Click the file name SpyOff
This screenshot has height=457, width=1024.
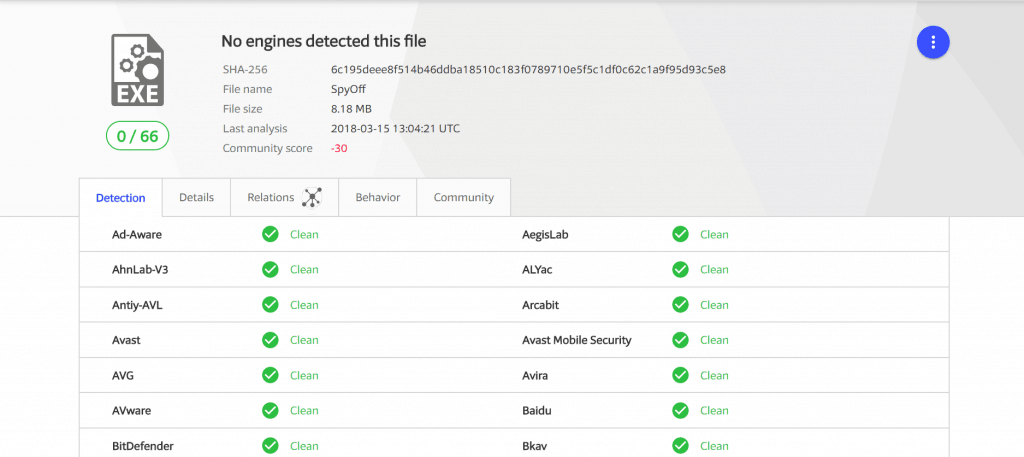point(348,89)
